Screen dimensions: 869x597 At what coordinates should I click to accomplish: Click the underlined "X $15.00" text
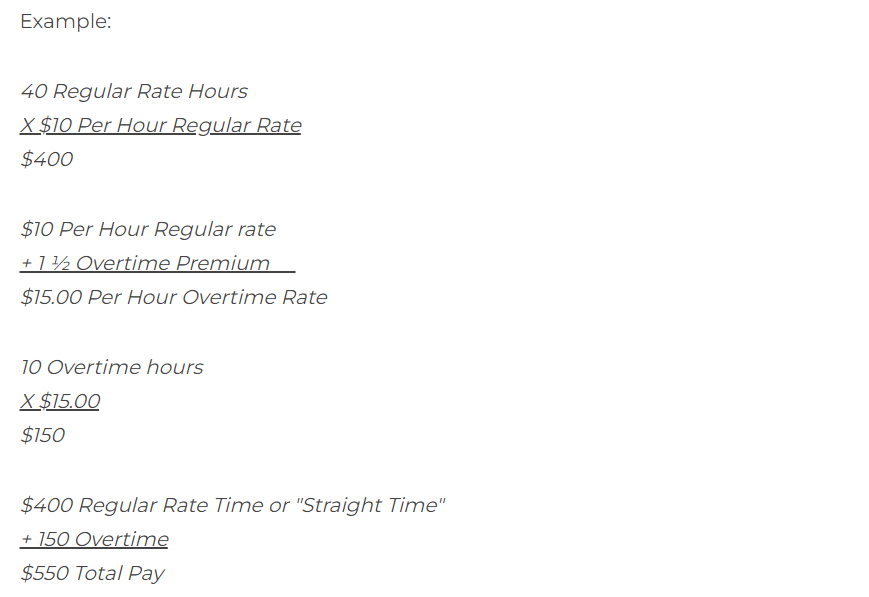pos(60,401)
